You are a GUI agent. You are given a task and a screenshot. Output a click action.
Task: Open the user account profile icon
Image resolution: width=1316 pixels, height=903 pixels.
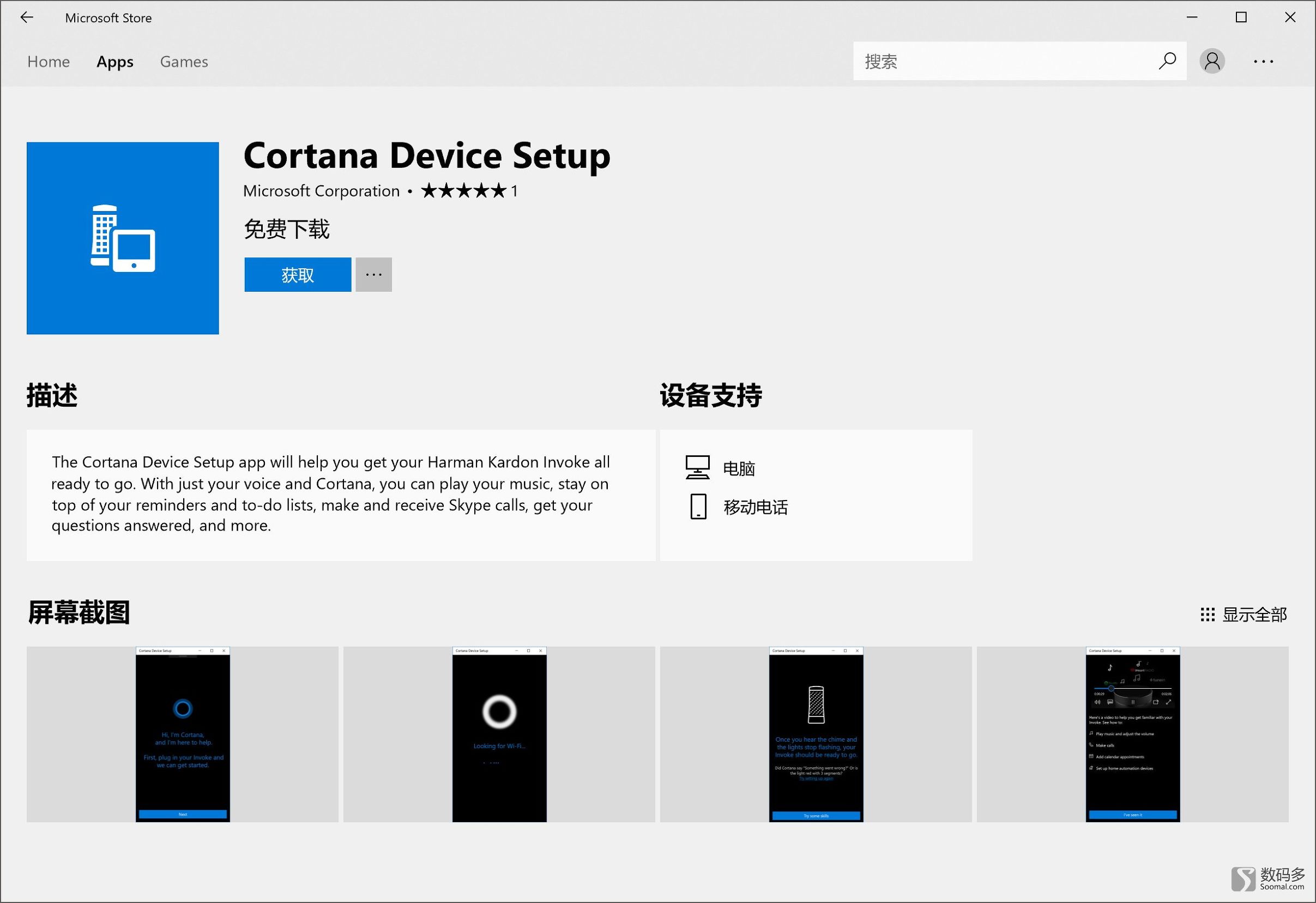pyautogui.click(x=1212, y=61)
